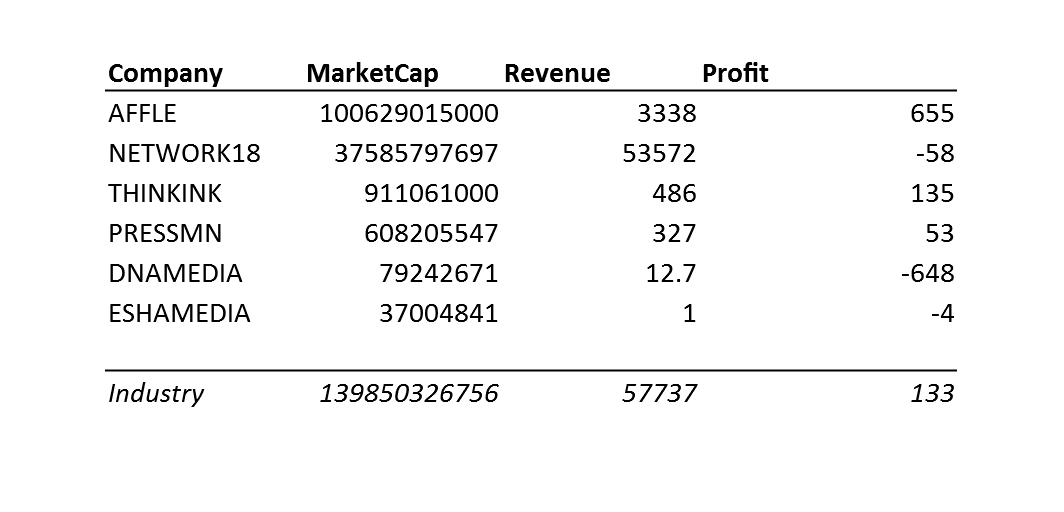Select PRESSMN revenue value 327
The height and width of the screenshot is (512, 1064).
674,233
